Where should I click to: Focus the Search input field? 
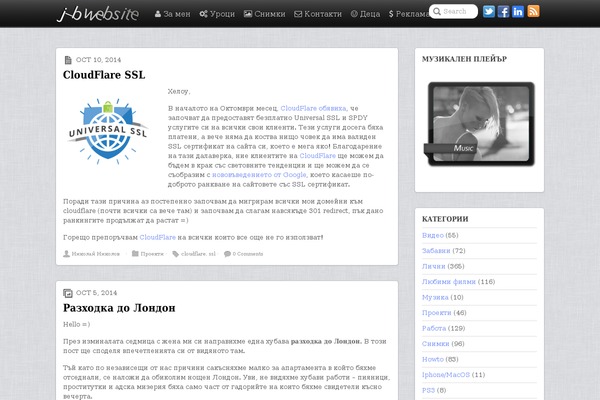453,11
